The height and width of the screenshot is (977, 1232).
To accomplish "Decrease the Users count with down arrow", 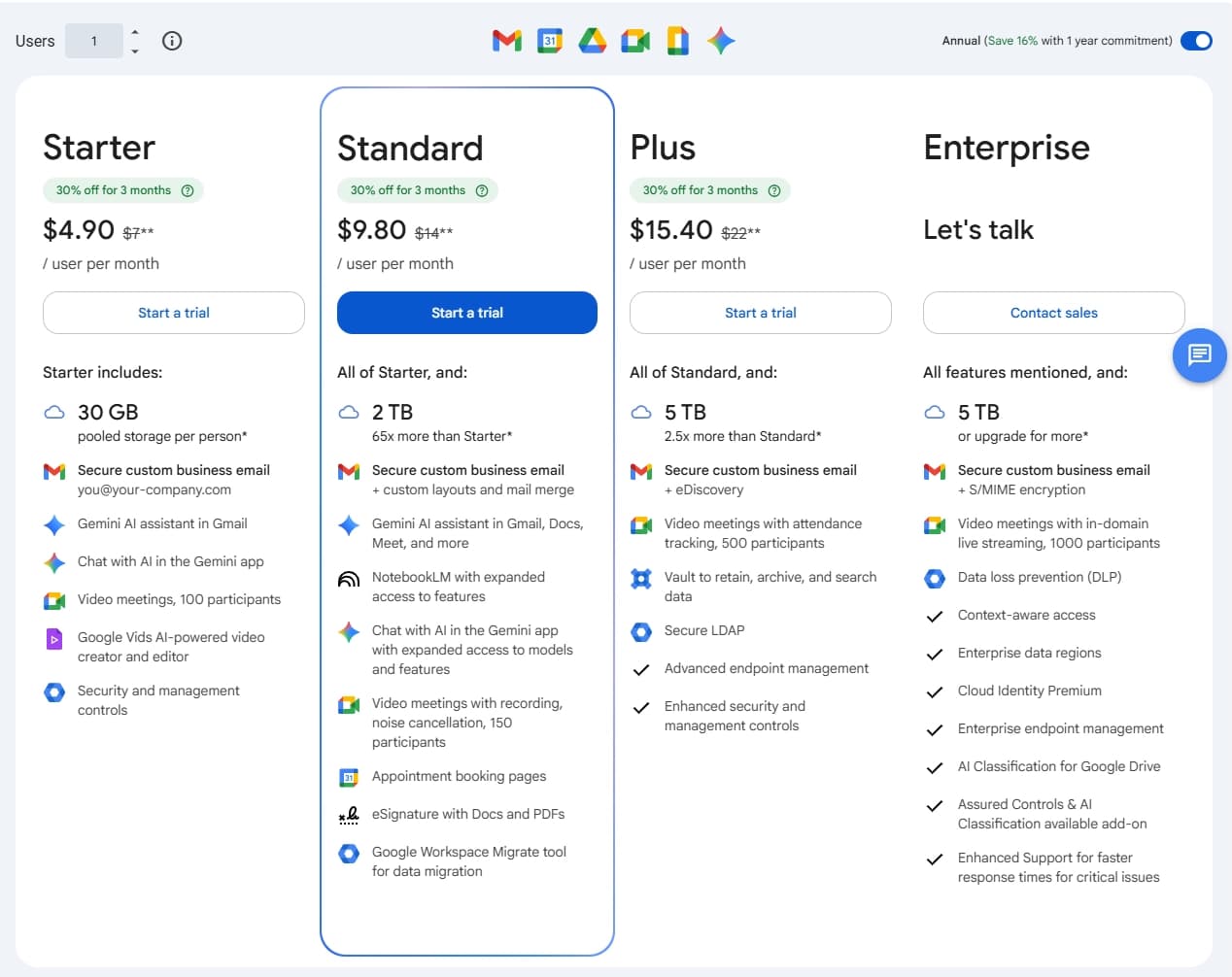I will (x=135, y=51).
